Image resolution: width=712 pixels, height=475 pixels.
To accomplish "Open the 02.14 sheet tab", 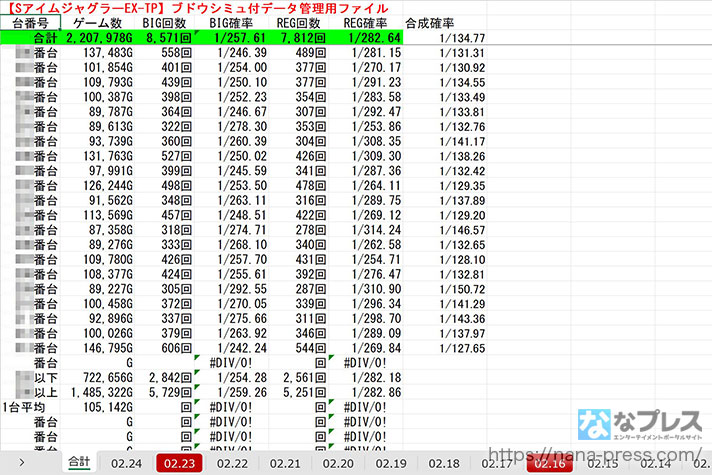I will point(656,463).
